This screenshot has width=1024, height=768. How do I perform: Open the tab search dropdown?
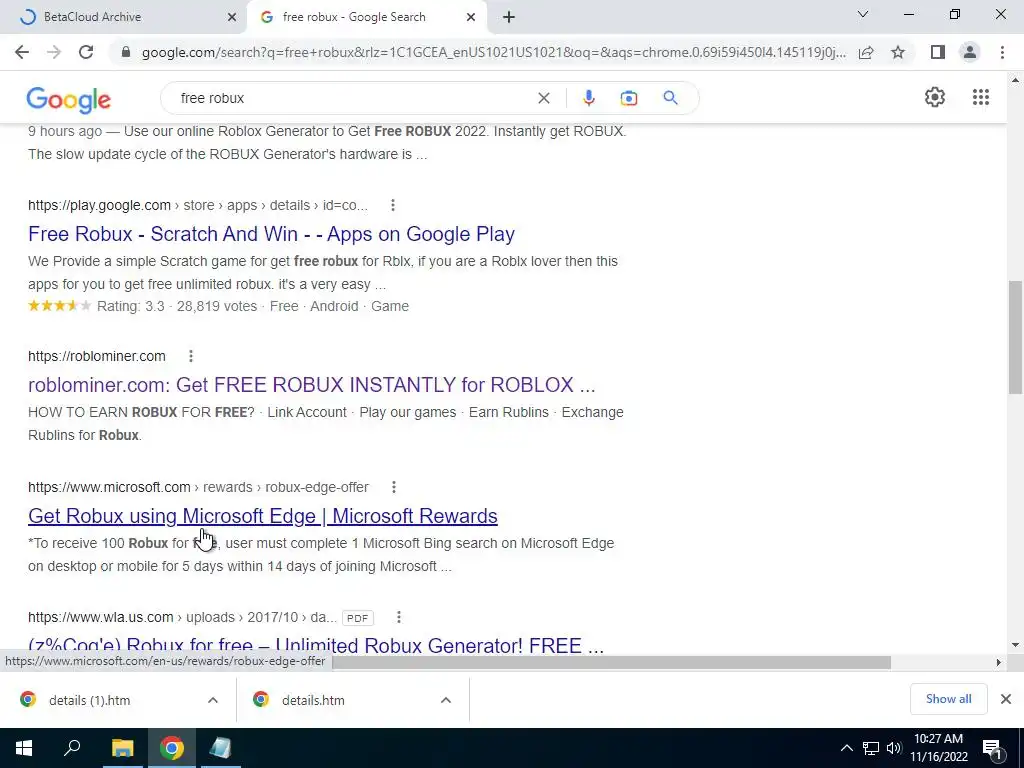[863, 14]
